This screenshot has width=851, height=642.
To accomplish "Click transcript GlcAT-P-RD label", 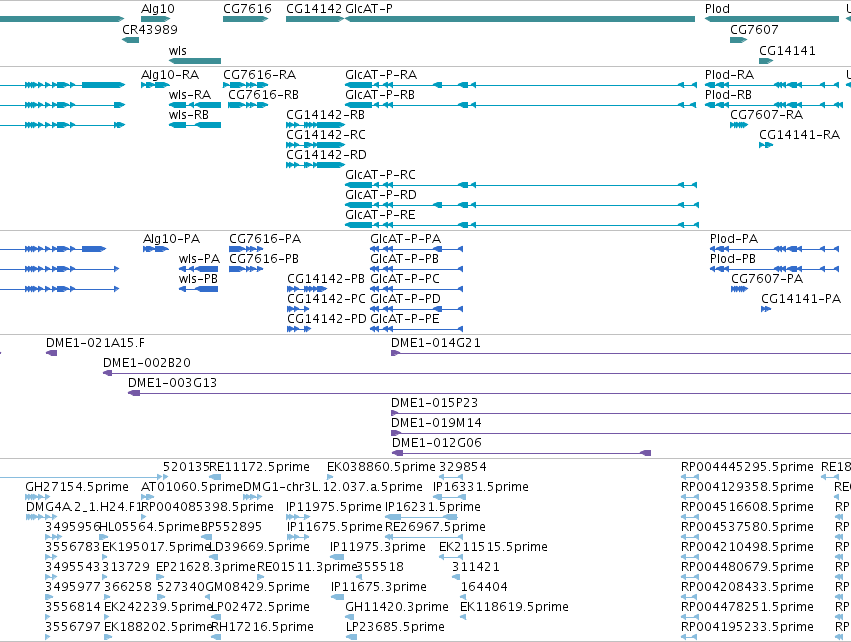I will click(381, 195).
